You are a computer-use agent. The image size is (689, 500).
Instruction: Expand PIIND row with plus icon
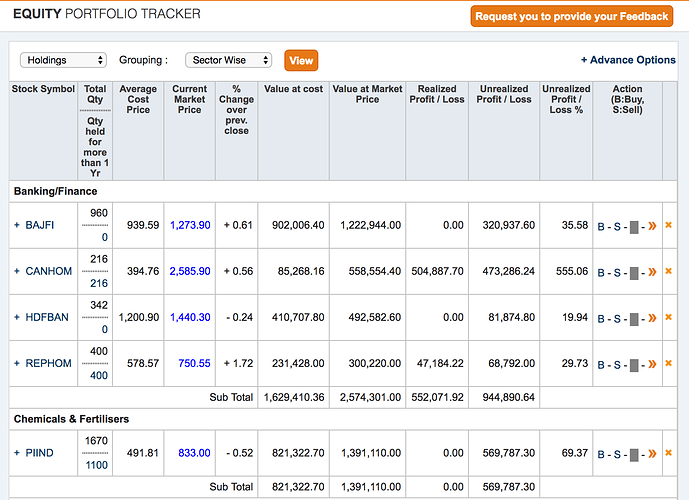tap(17, 453)
